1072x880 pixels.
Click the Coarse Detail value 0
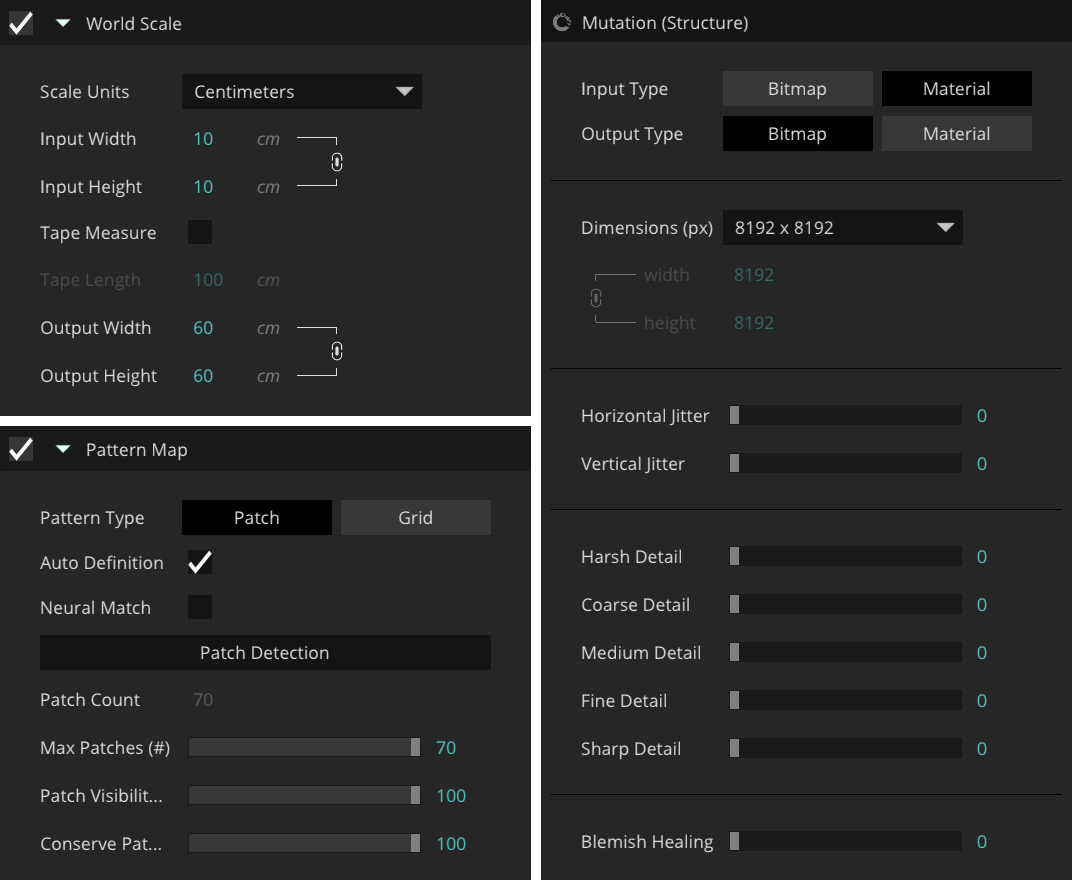(982, 604)
